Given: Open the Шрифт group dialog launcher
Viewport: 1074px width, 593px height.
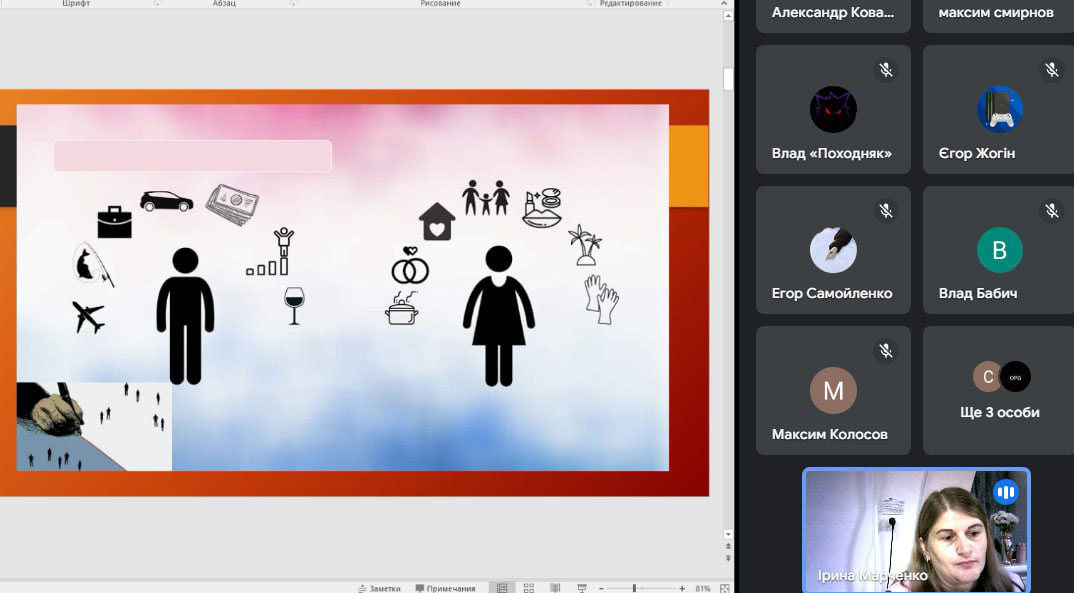Looking at the screenshot, I should (x=157, y=3).
